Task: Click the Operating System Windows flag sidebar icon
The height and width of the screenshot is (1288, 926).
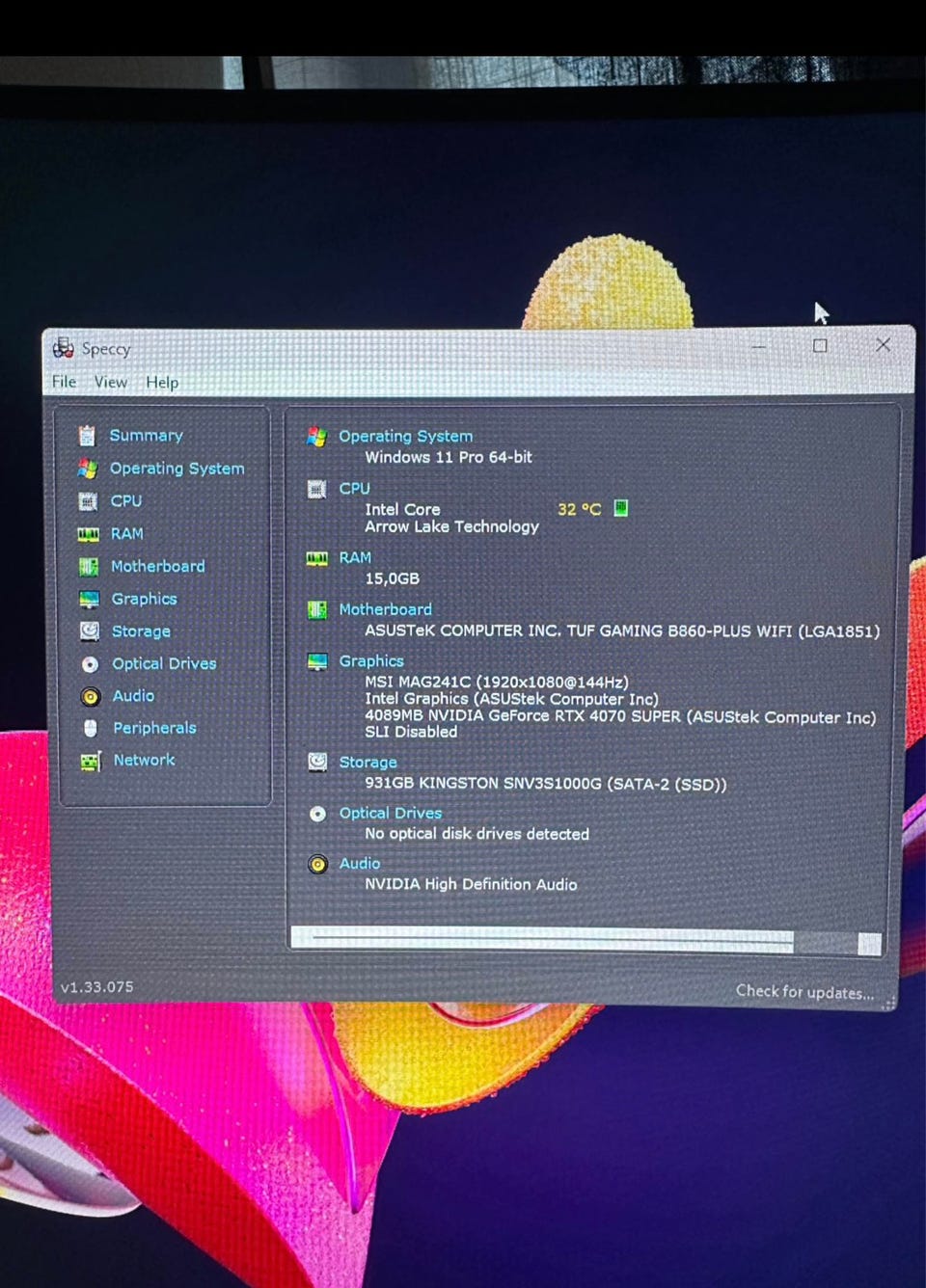Action: tap(88, 469)
